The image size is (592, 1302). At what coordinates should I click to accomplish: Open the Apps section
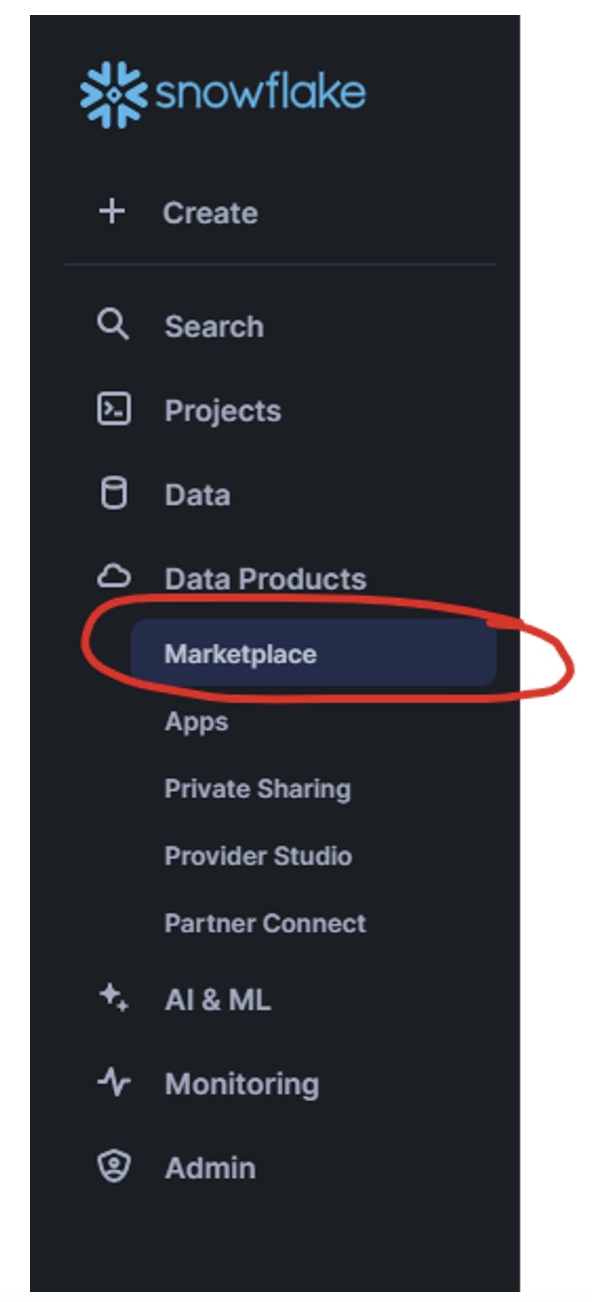coord(195,721)
